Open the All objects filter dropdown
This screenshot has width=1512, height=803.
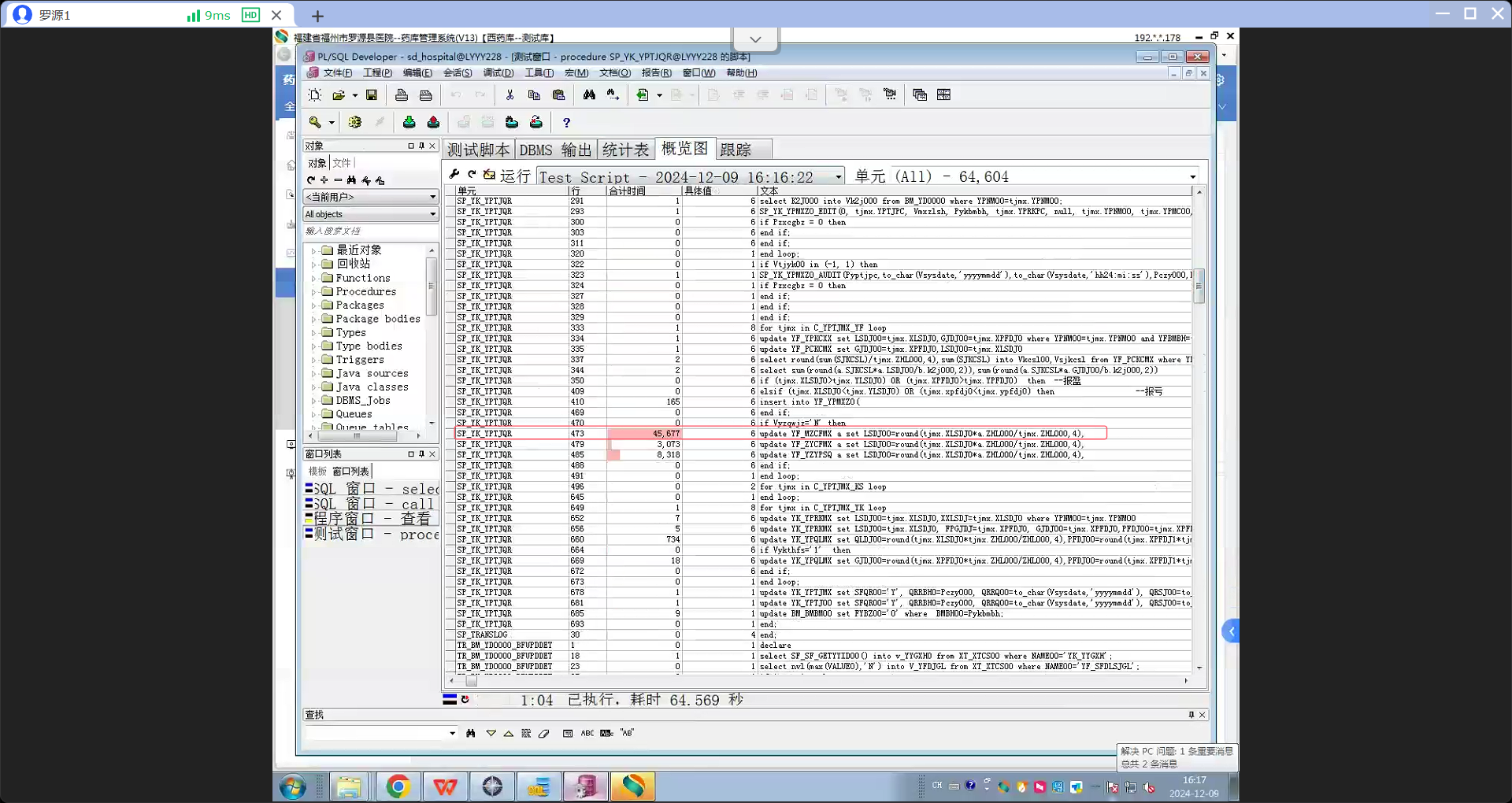tap(432, 215)
